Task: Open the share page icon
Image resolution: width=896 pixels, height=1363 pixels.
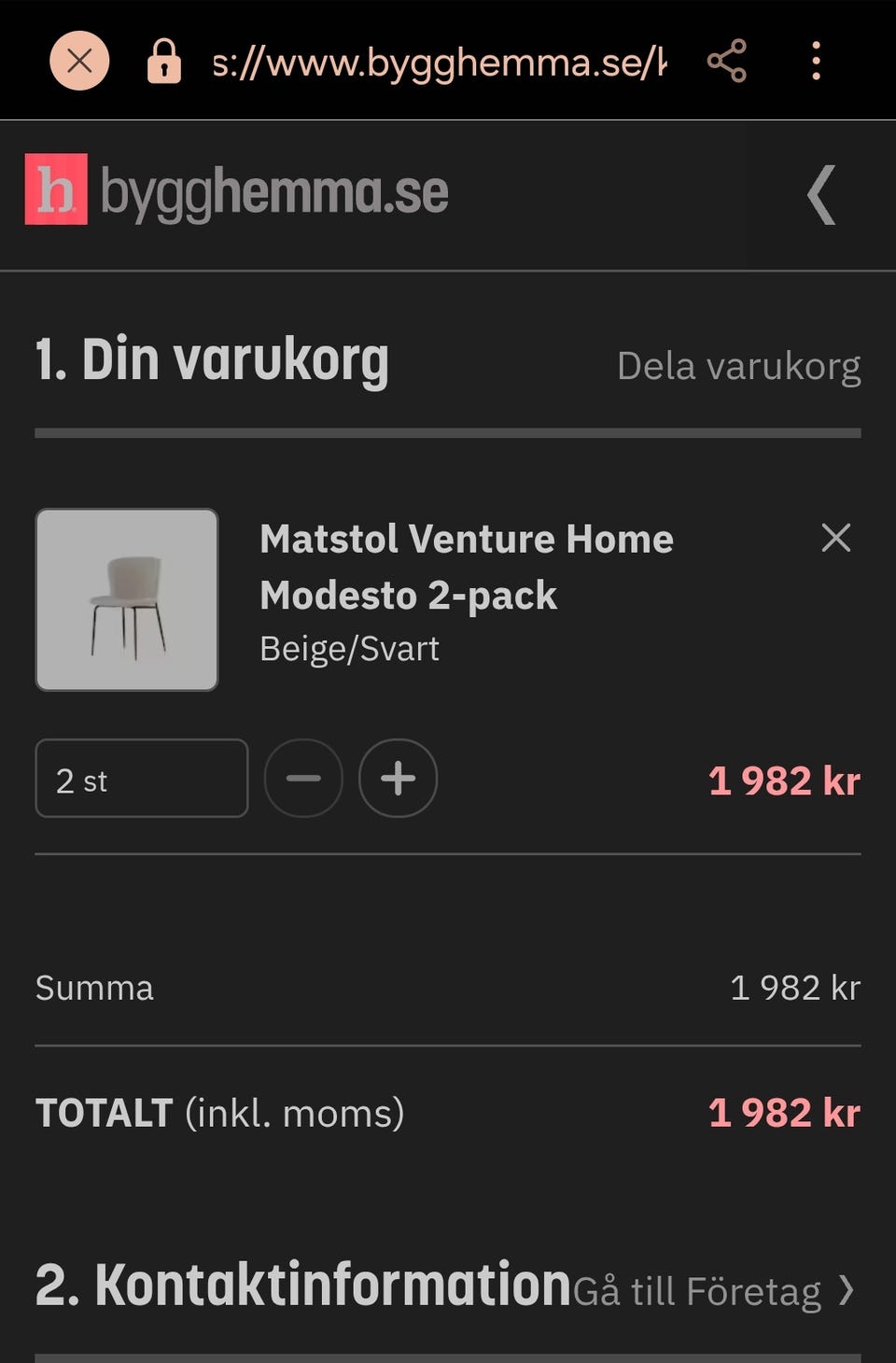Action: 726,62
